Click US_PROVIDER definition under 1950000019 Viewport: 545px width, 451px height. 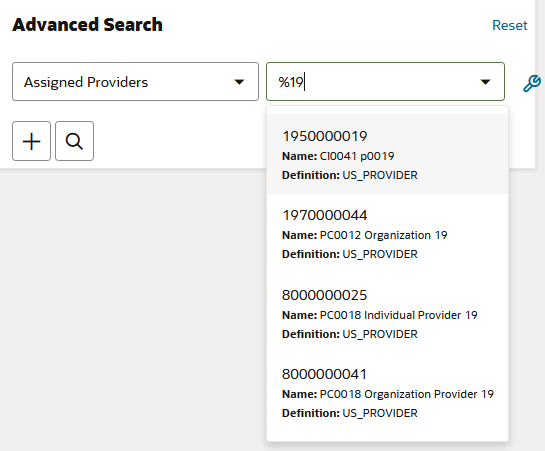click(380, 175)
